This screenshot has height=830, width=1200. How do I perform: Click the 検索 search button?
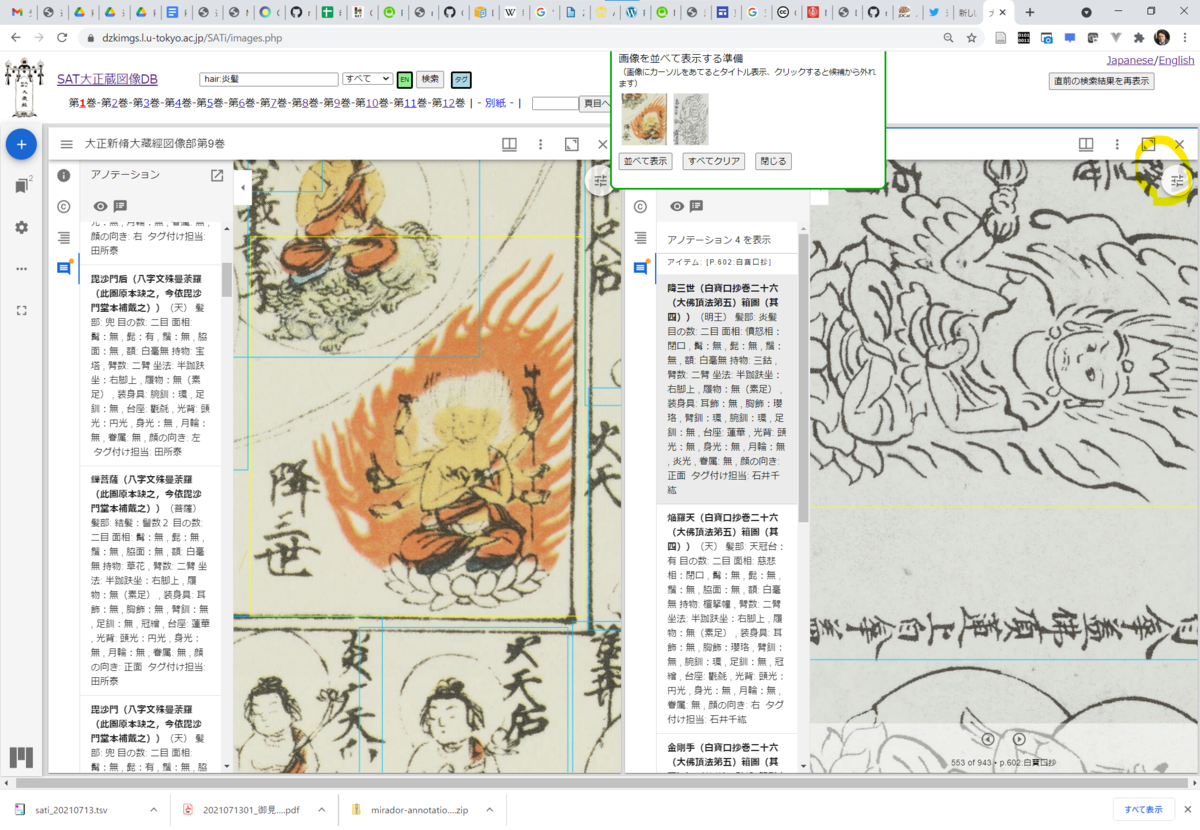pyautogui.click(x=430, y=79)
